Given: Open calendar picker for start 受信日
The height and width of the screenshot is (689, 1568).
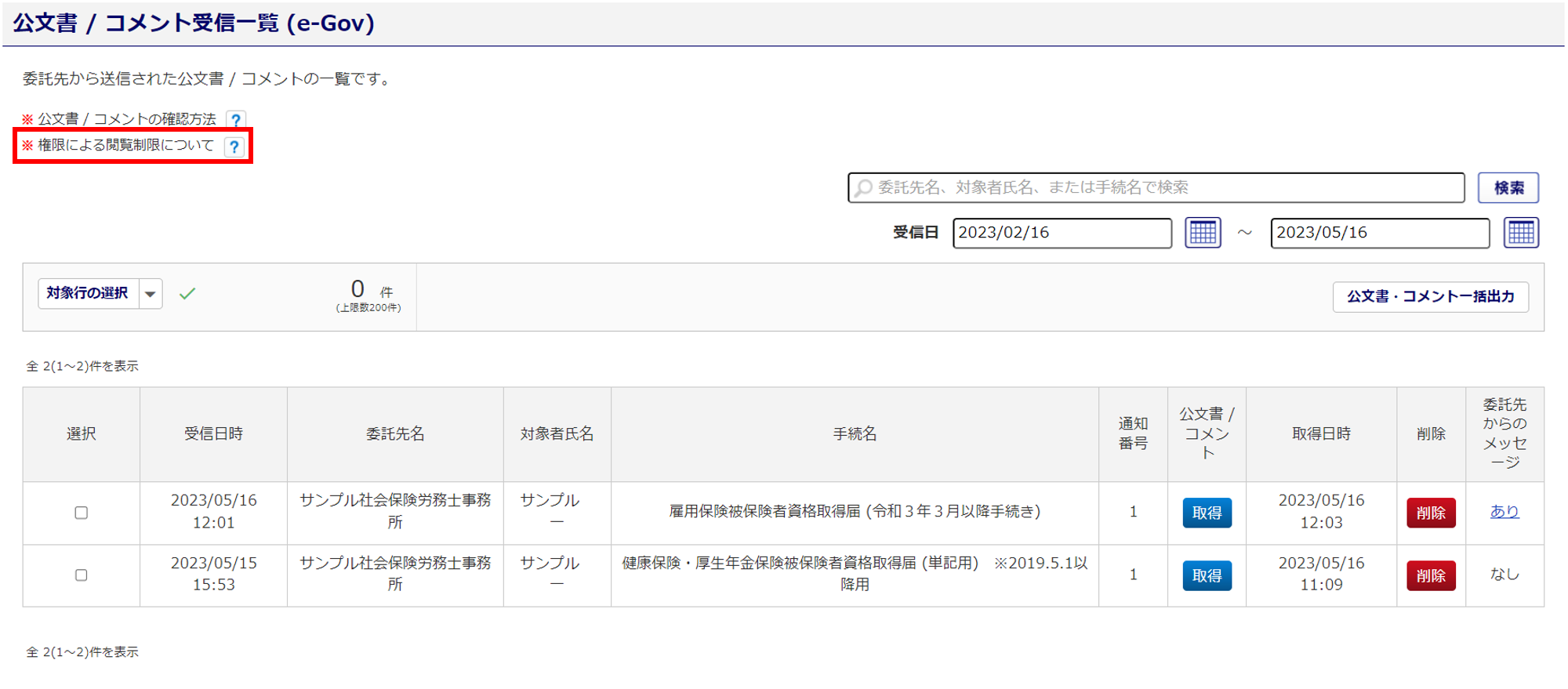Looking at the screenshot, I should (x=1203, y=233).
